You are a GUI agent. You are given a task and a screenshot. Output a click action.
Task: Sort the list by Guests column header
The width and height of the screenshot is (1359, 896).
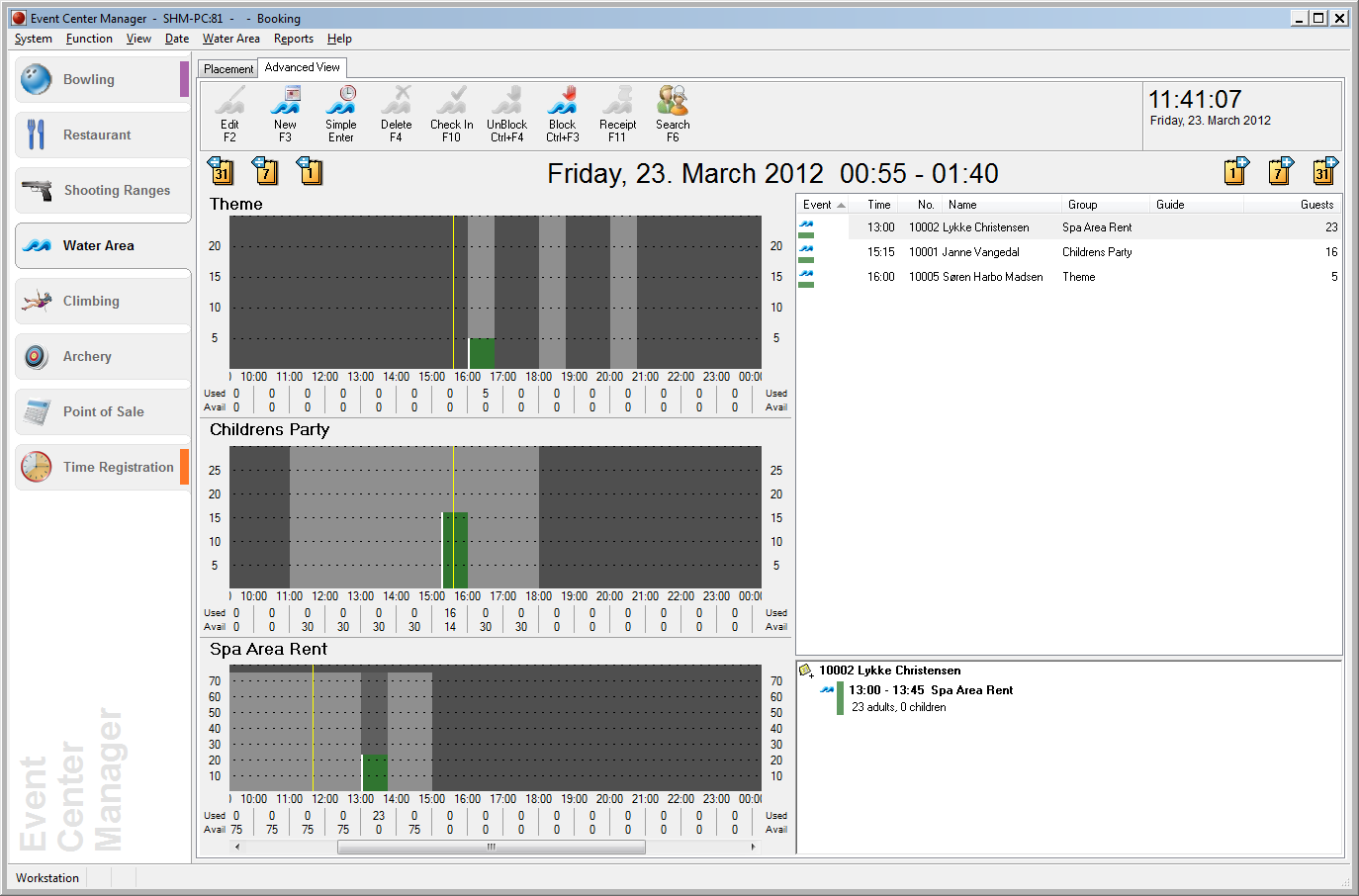click(1315, 205)
